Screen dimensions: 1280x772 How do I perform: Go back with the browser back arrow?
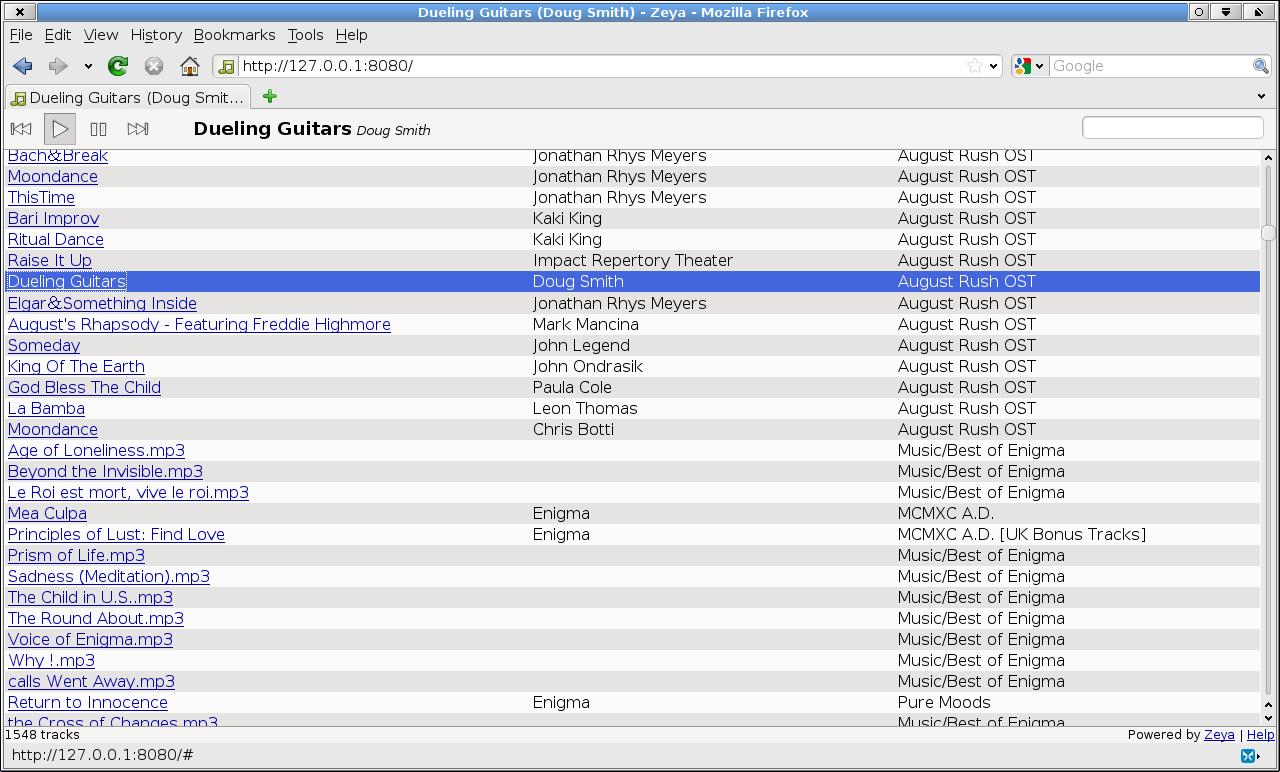pos(23,66)
